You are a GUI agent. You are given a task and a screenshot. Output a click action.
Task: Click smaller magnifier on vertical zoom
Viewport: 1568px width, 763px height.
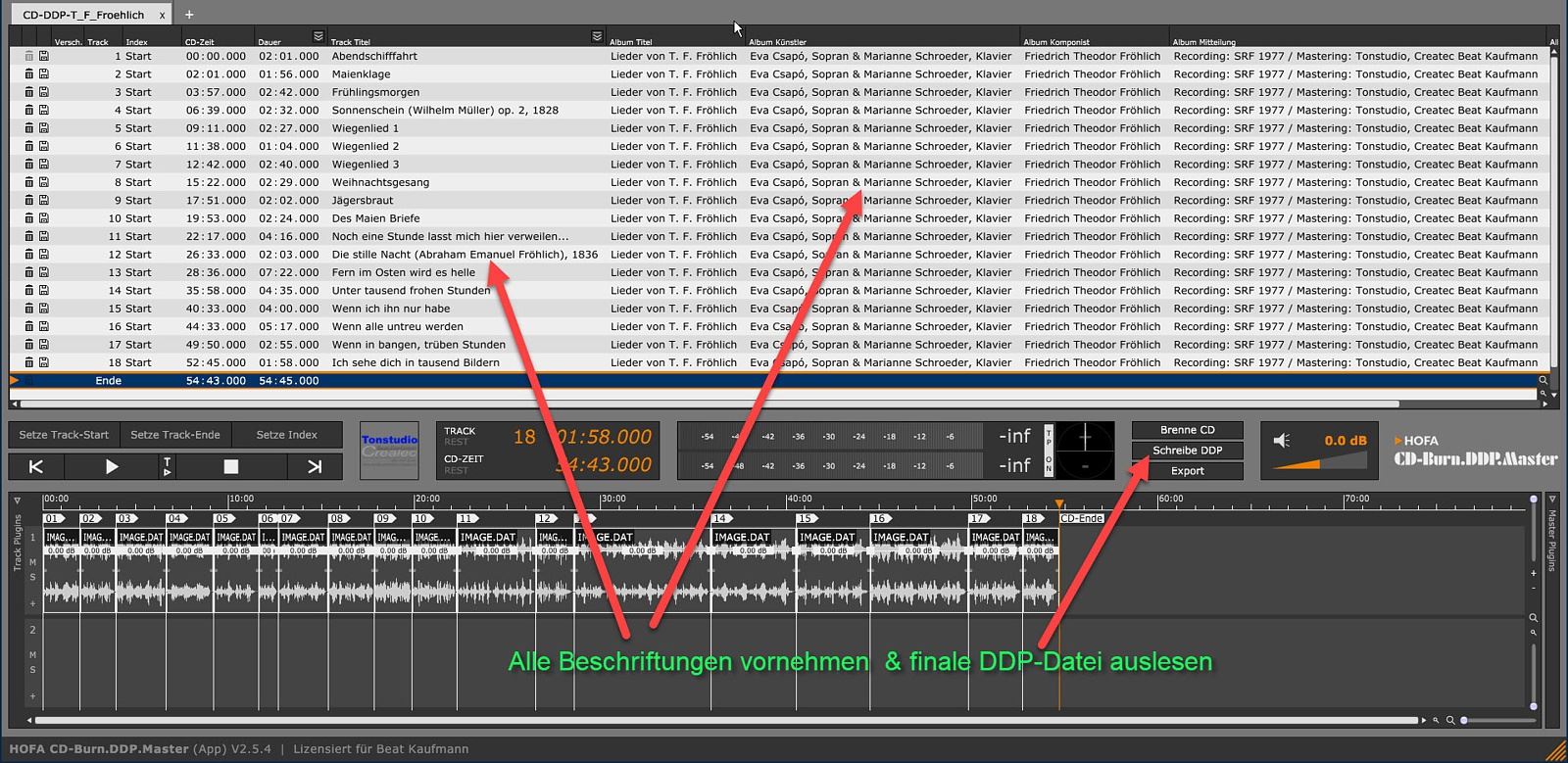(1534, 634)
